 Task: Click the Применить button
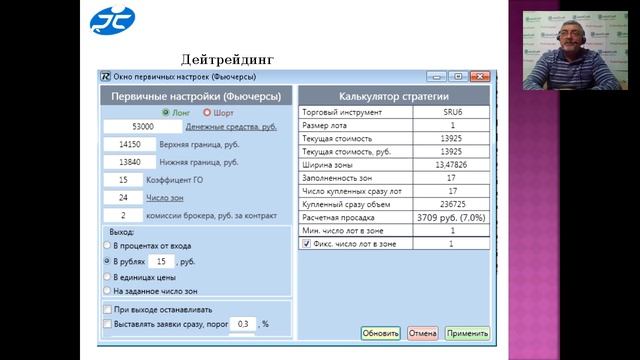pos(467,333)
